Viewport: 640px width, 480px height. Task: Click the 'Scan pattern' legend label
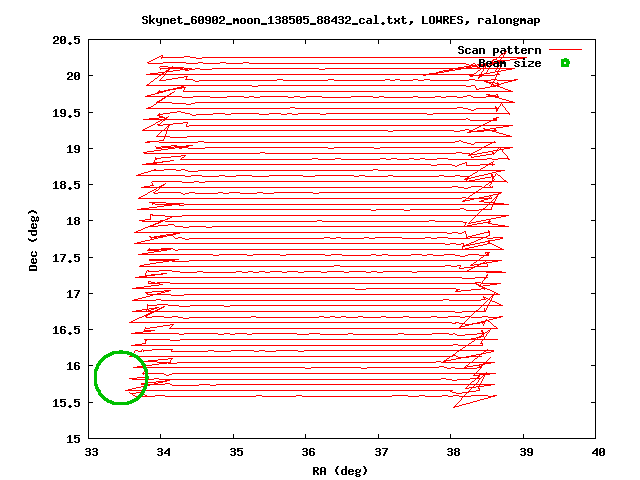pos(499,50)
